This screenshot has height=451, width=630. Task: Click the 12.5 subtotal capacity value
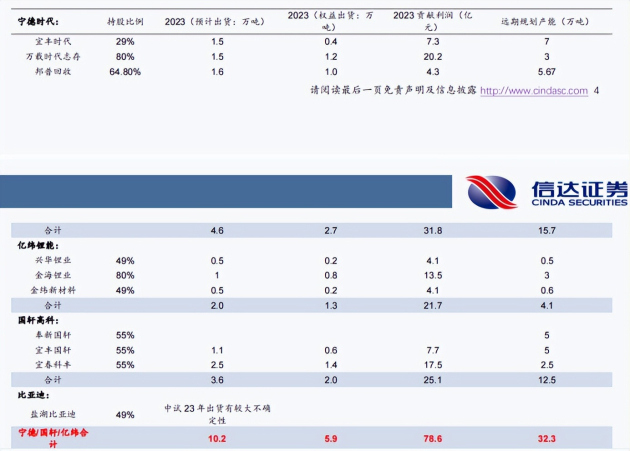click(547, 380)
